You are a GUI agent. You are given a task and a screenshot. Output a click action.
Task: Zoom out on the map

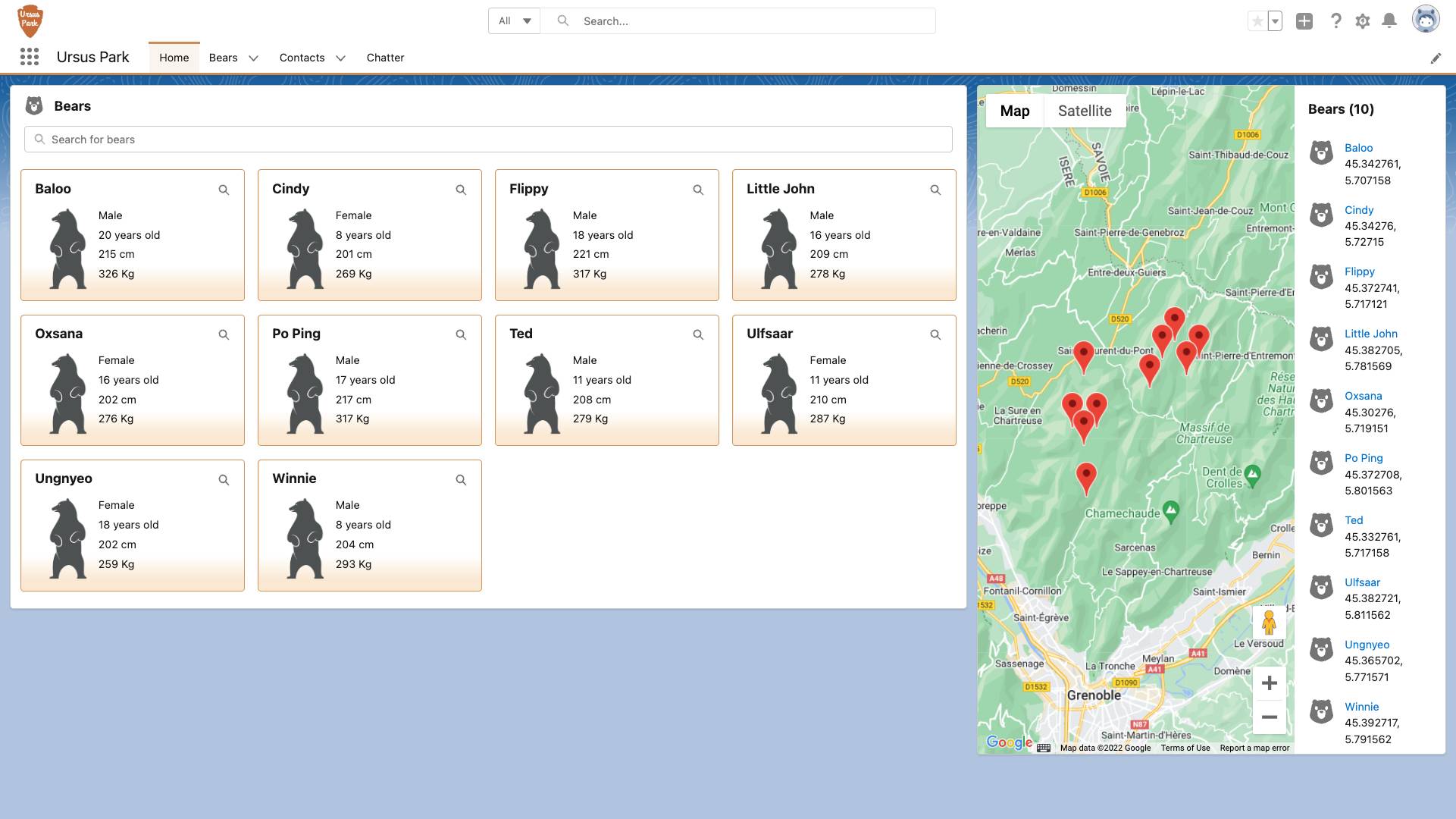pyautogui.click(x=1270, y=717)
